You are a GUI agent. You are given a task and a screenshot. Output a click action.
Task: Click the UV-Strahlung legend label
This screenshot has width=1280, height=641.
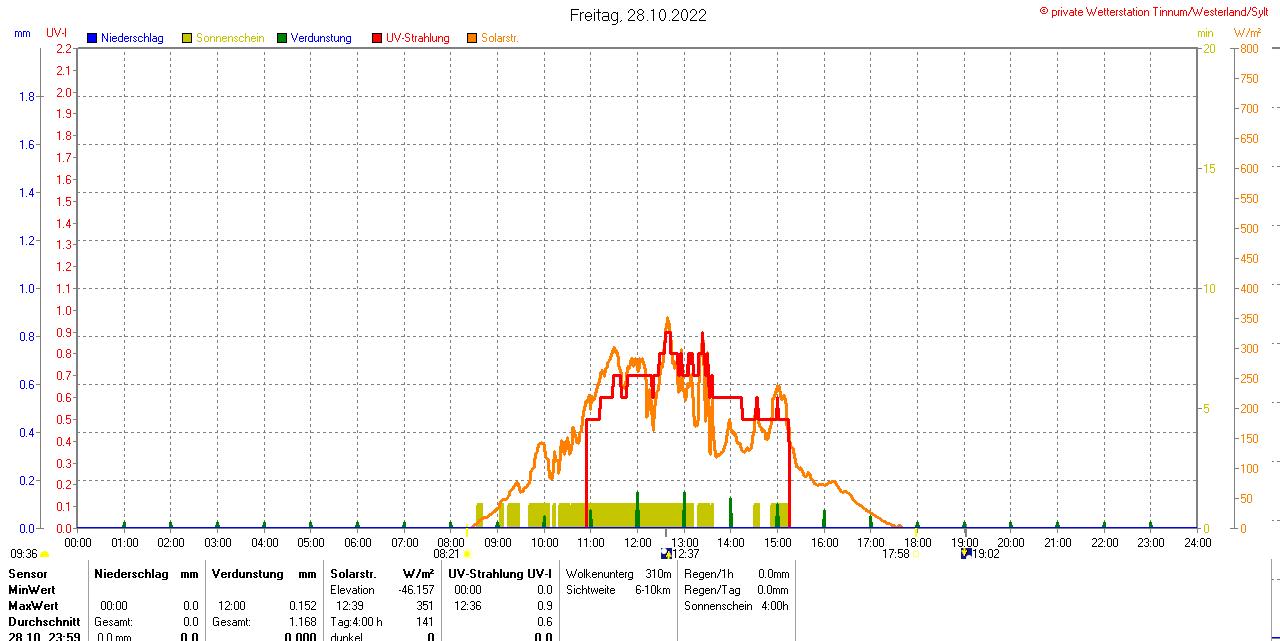pyautogui.click(x=418, y=38)
